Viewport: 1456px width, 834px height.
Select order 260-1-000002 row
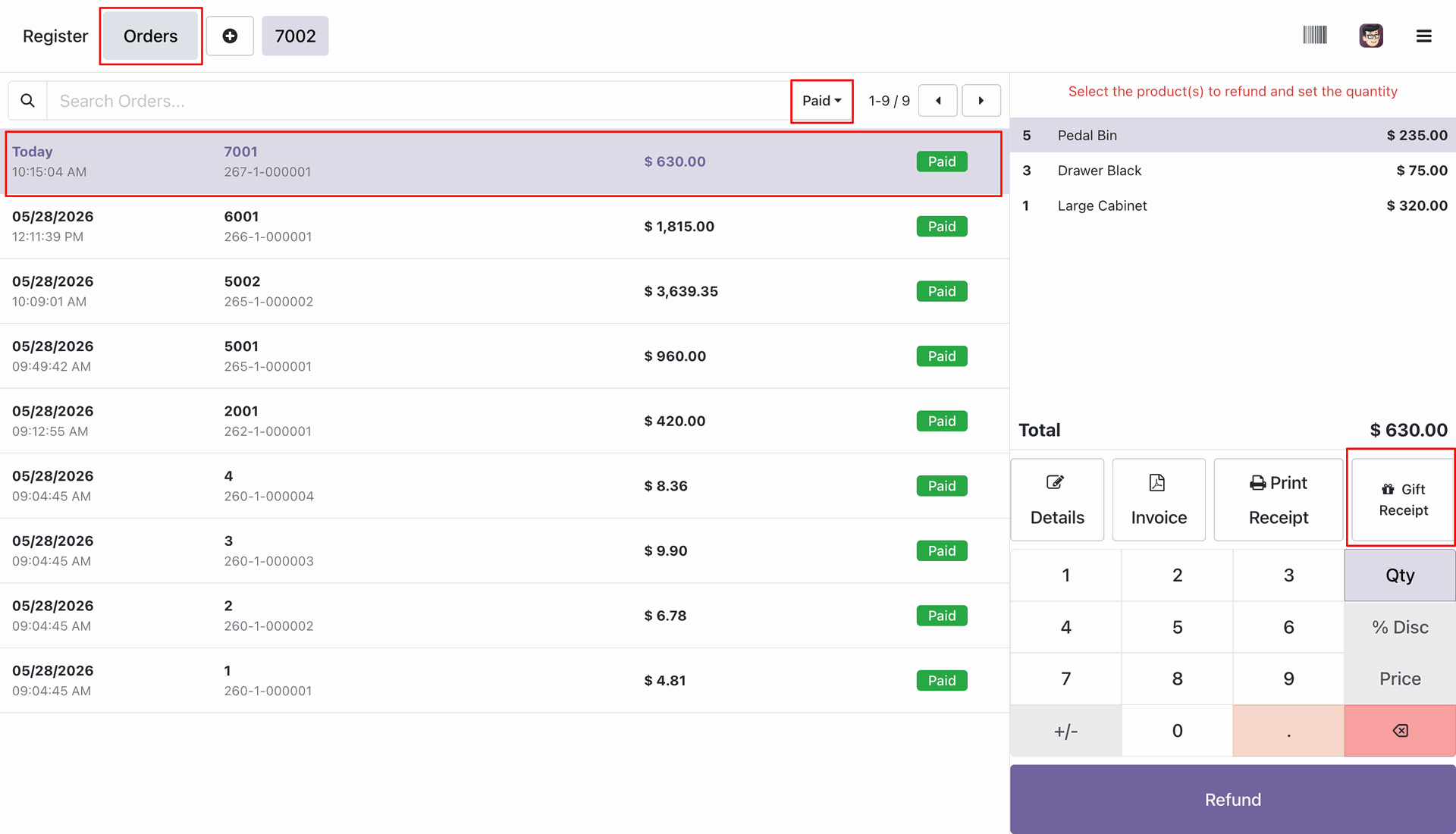coord(504,616)
